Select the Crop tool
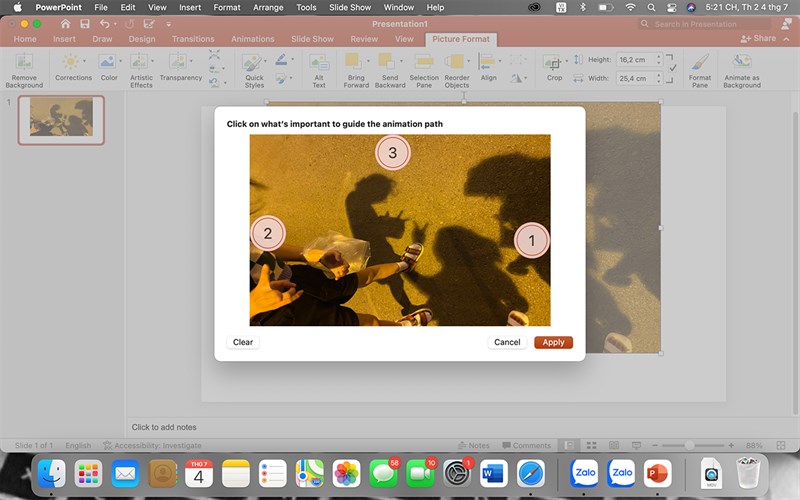Image resolution: width=800 pixels, height=500 pixels. pyautogui.click(x=552, y=63)
